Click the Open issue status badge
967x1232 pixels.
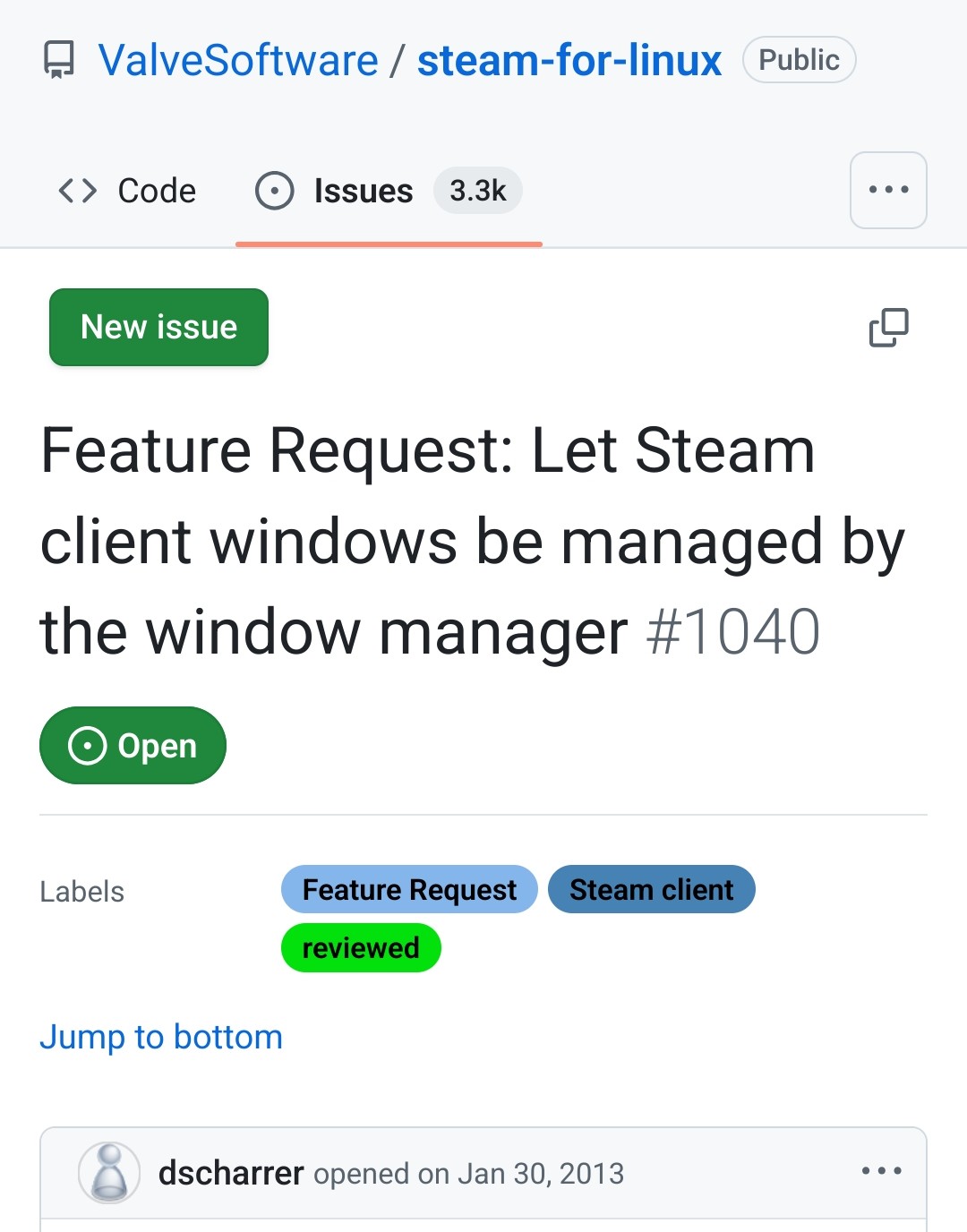(133, 745)
